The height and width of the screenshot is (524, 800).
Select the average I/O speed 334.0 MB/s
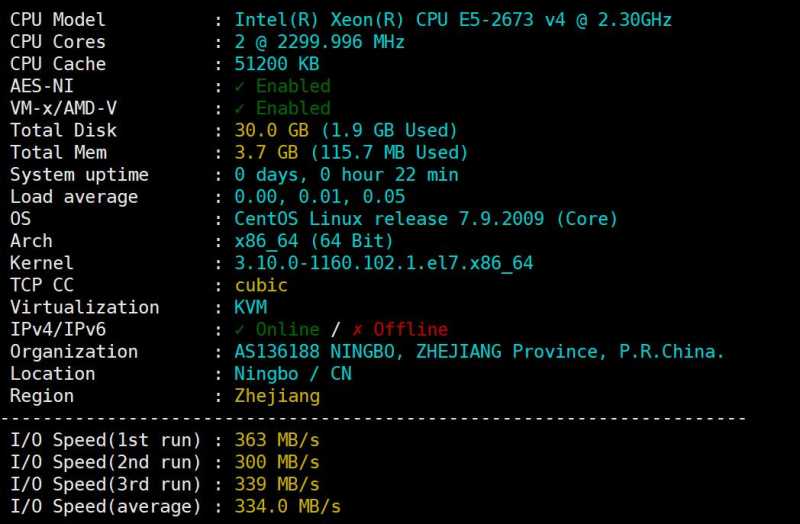click(288, 506)
